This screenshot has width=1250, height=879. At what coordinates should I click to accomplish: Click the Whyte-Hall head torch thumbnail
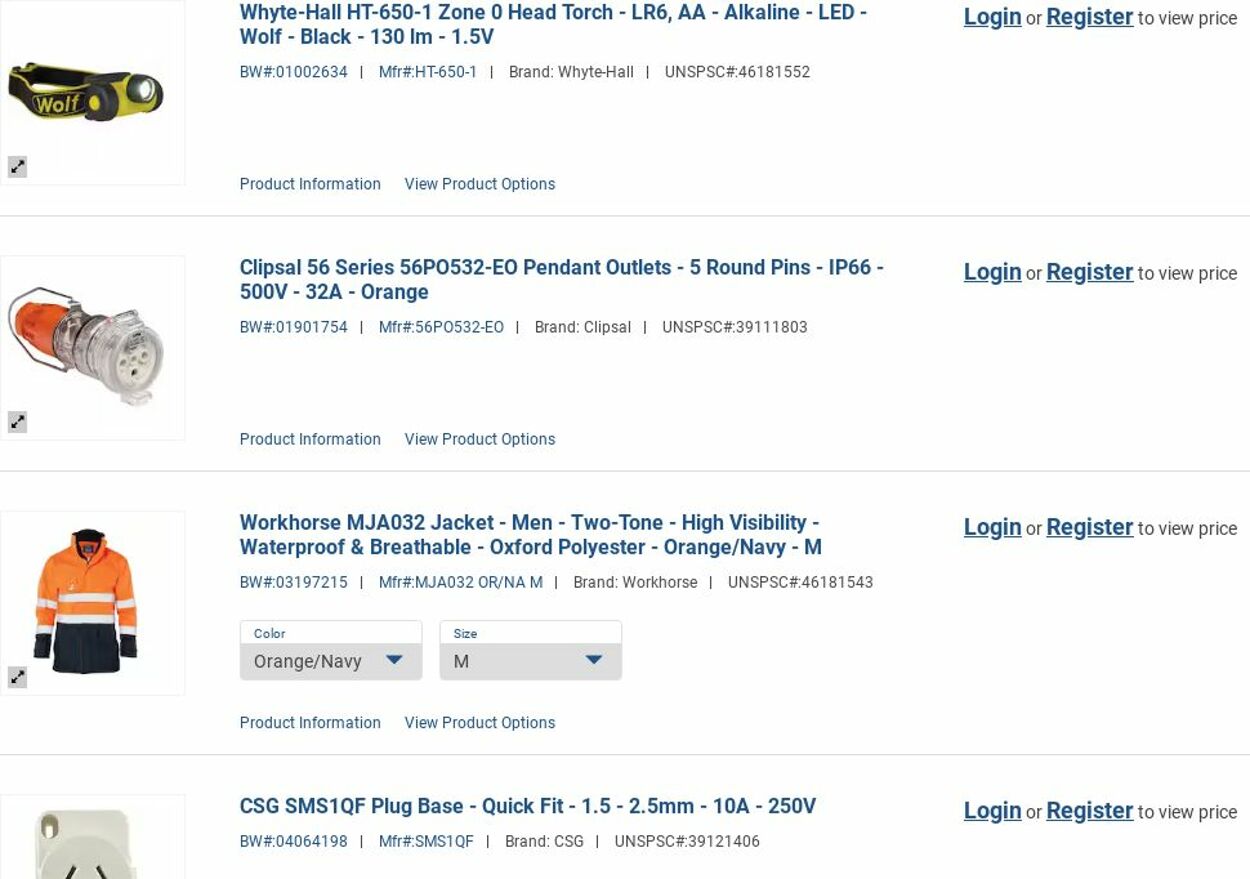pyautogui.click(x=92, y=93)
